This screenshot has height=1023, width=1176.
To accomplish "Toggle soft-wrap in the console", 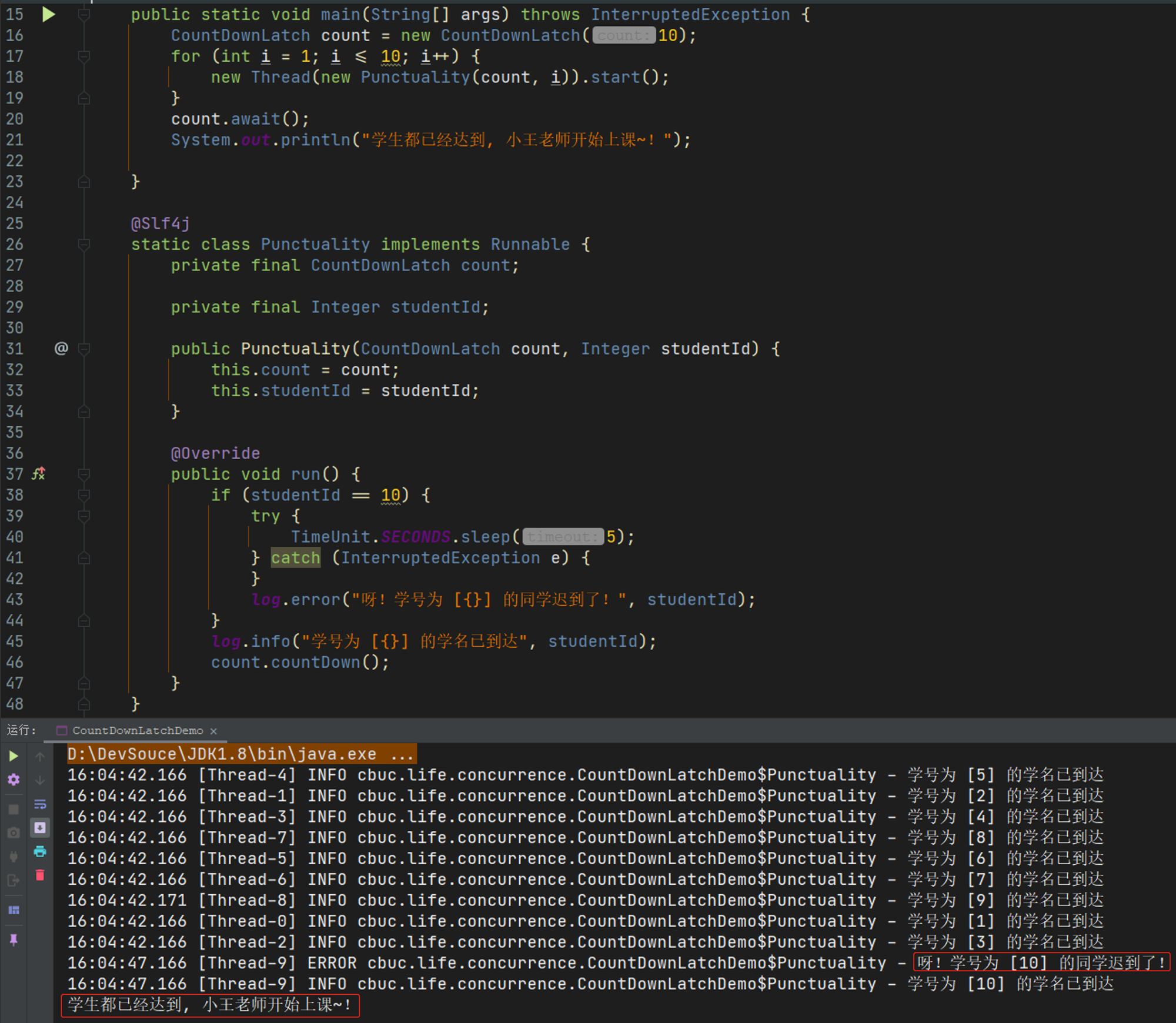I will pyautogui.click(x=40, y=804).
